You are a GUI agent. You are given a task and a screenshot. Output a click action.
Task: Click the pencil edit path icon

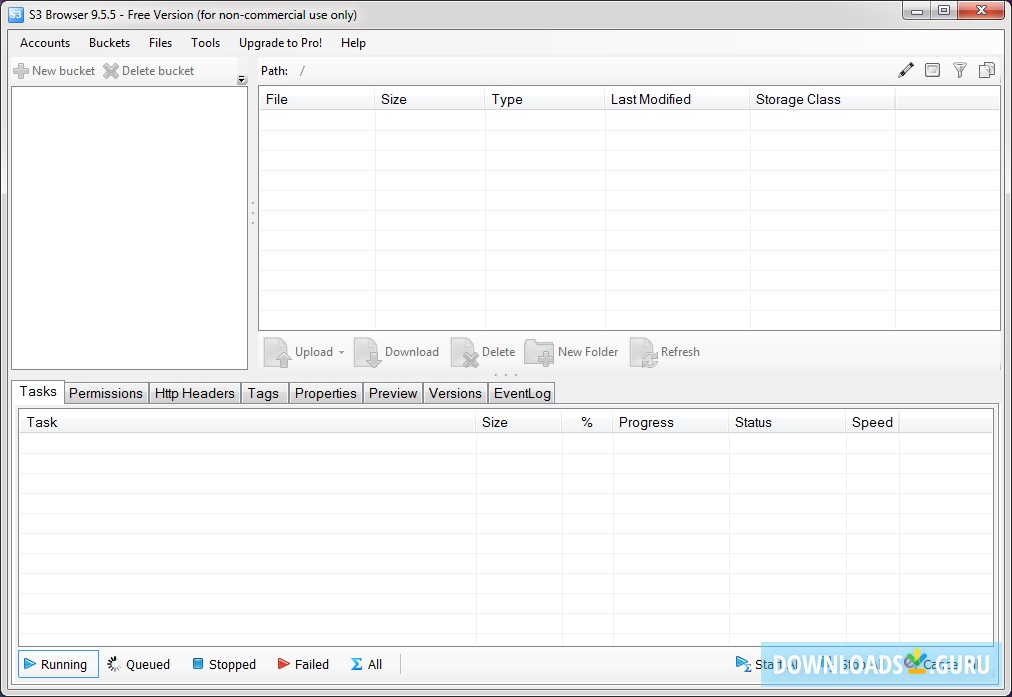tap(906, 70)
